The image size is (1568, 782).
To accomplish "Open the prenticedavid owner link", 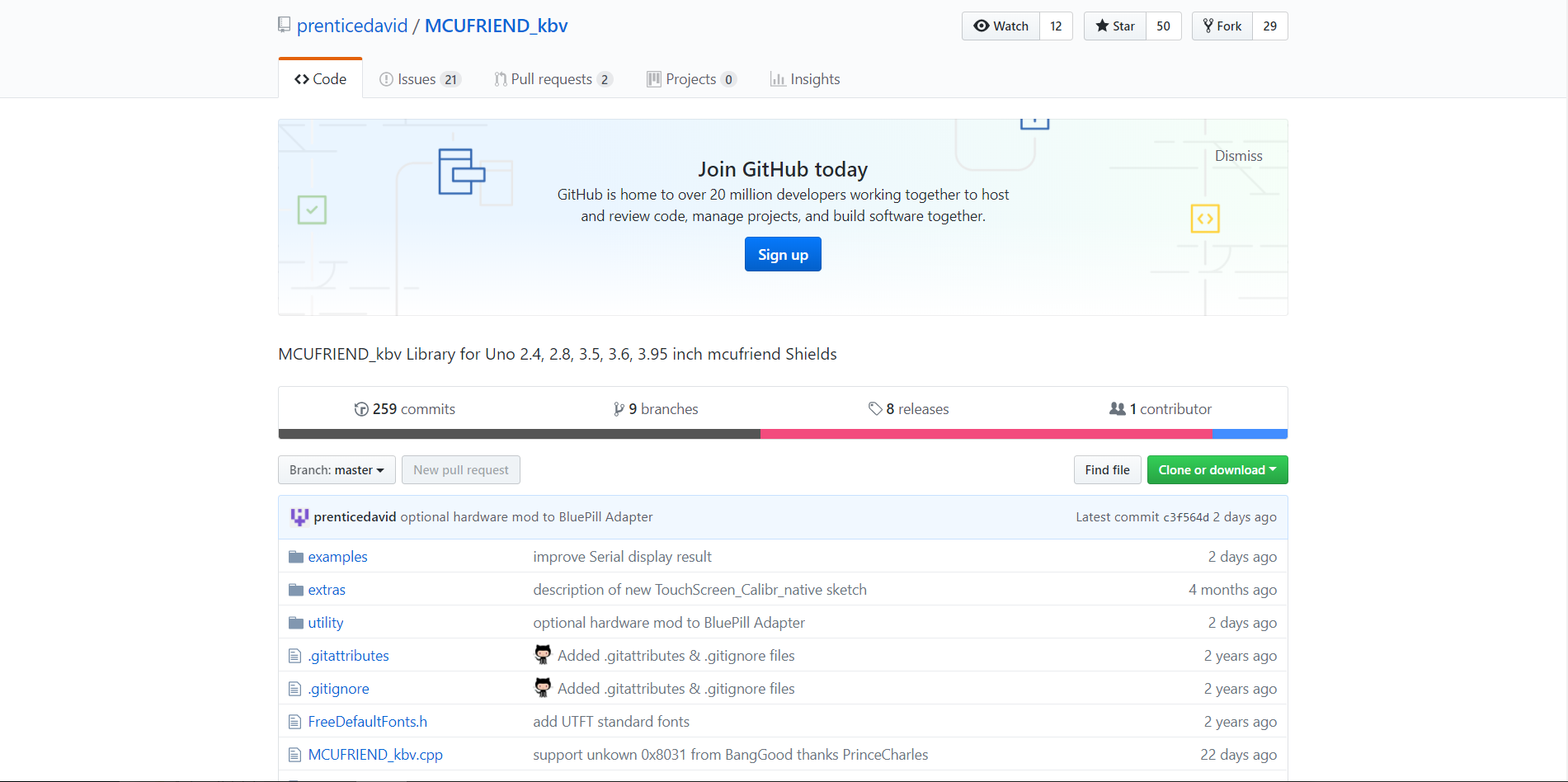I will click(352, 26).
